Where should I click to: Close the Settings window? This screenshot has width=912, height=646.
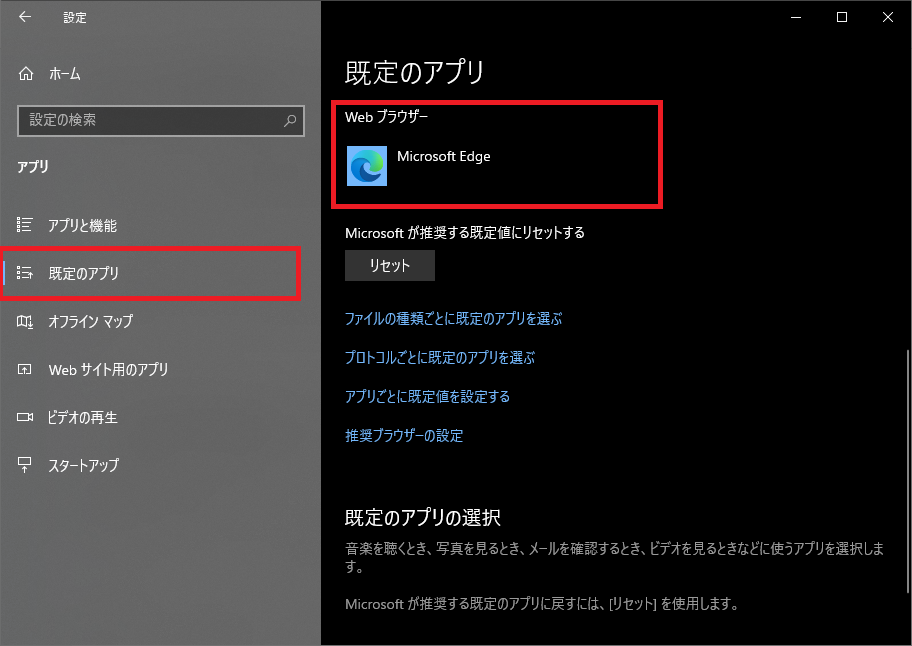click(888, 17)
